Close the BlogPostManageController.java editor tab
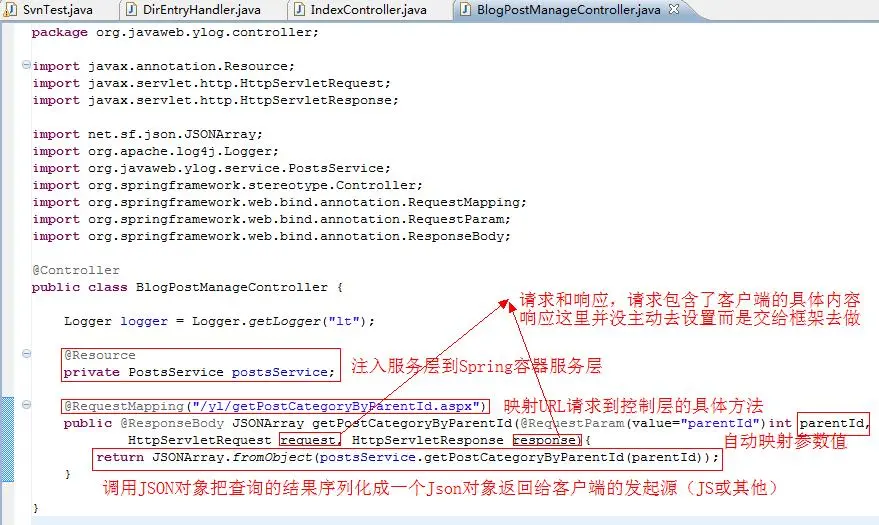 coord(674,9)
